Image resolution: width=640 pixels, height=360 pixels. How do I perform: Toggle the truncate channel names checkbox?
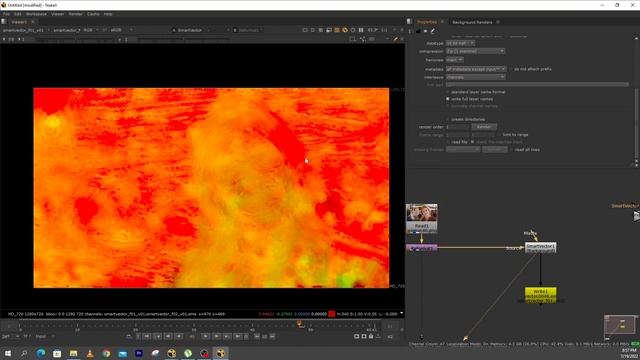[x=448, y=106]
